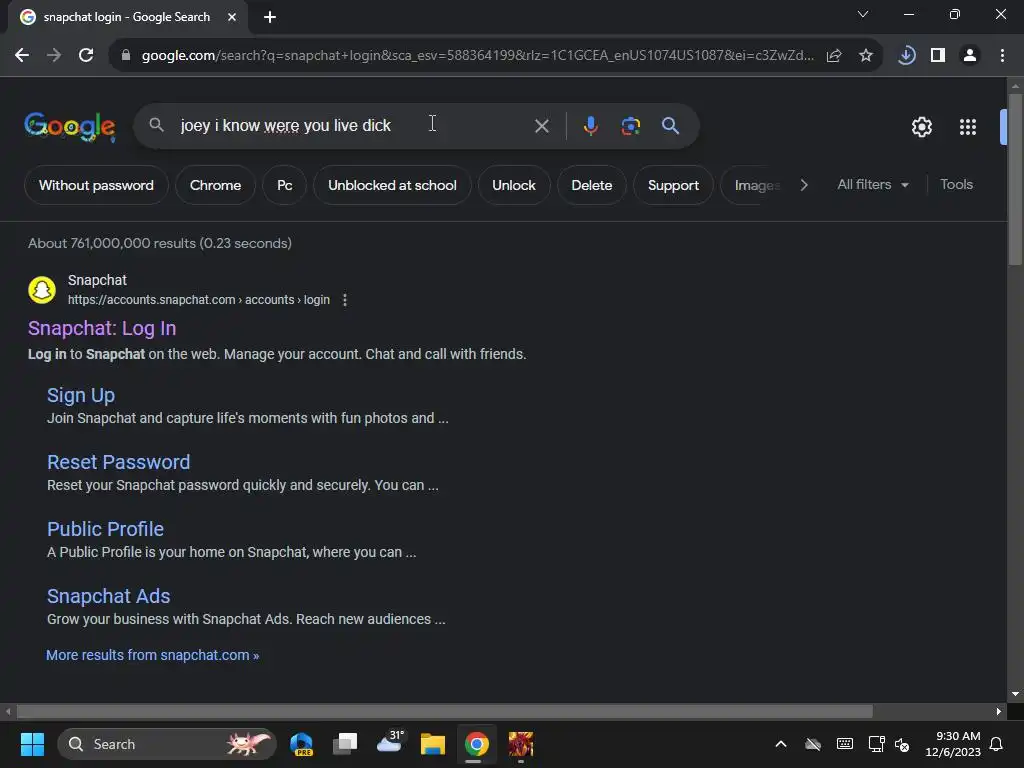
Task: Select the 'Pc' filter chip
Action: coord(285,185)
